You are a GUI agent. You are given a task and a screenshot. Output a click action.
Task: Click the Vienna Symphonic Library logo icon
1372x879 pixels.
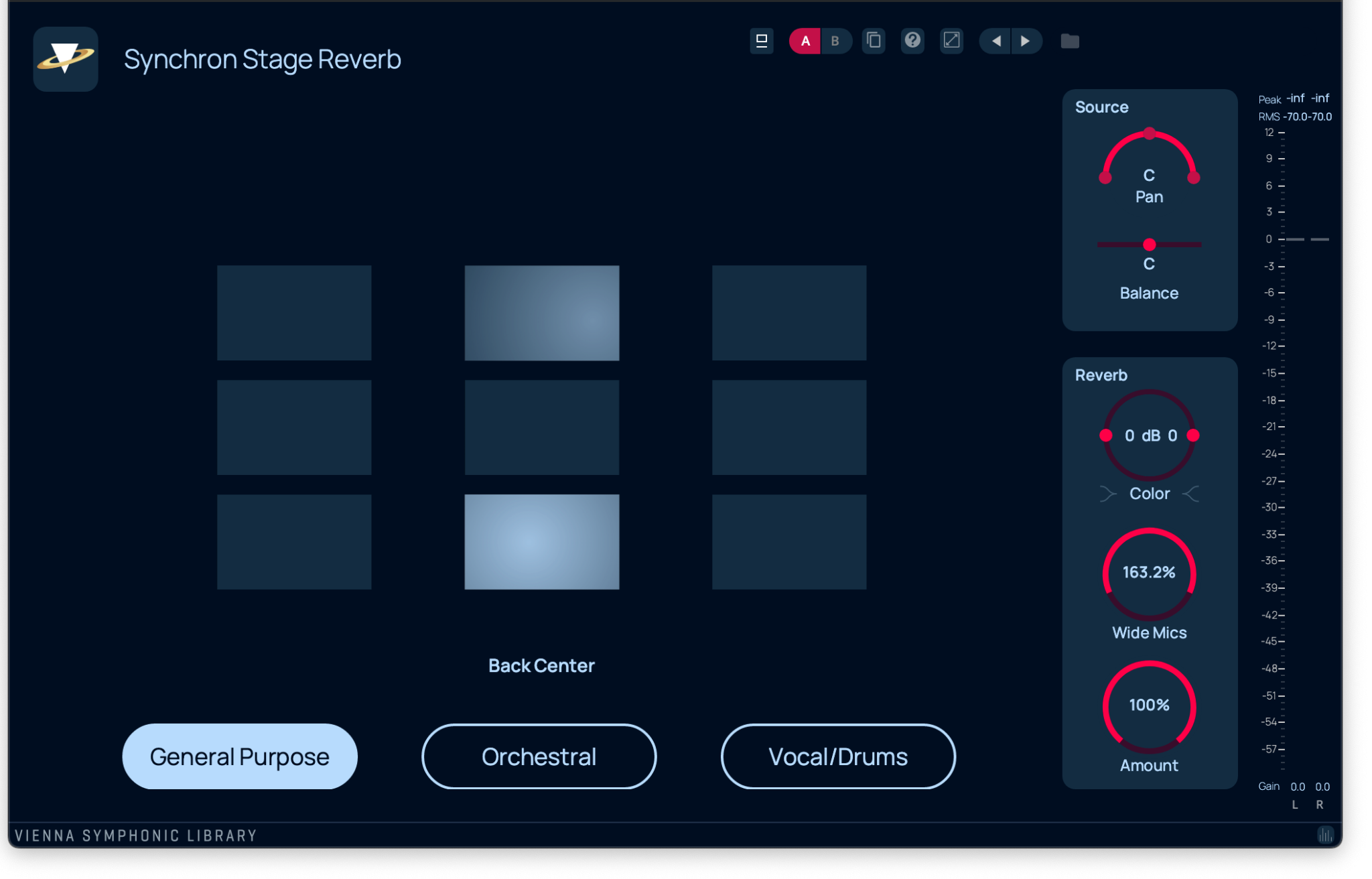(66, 59)
